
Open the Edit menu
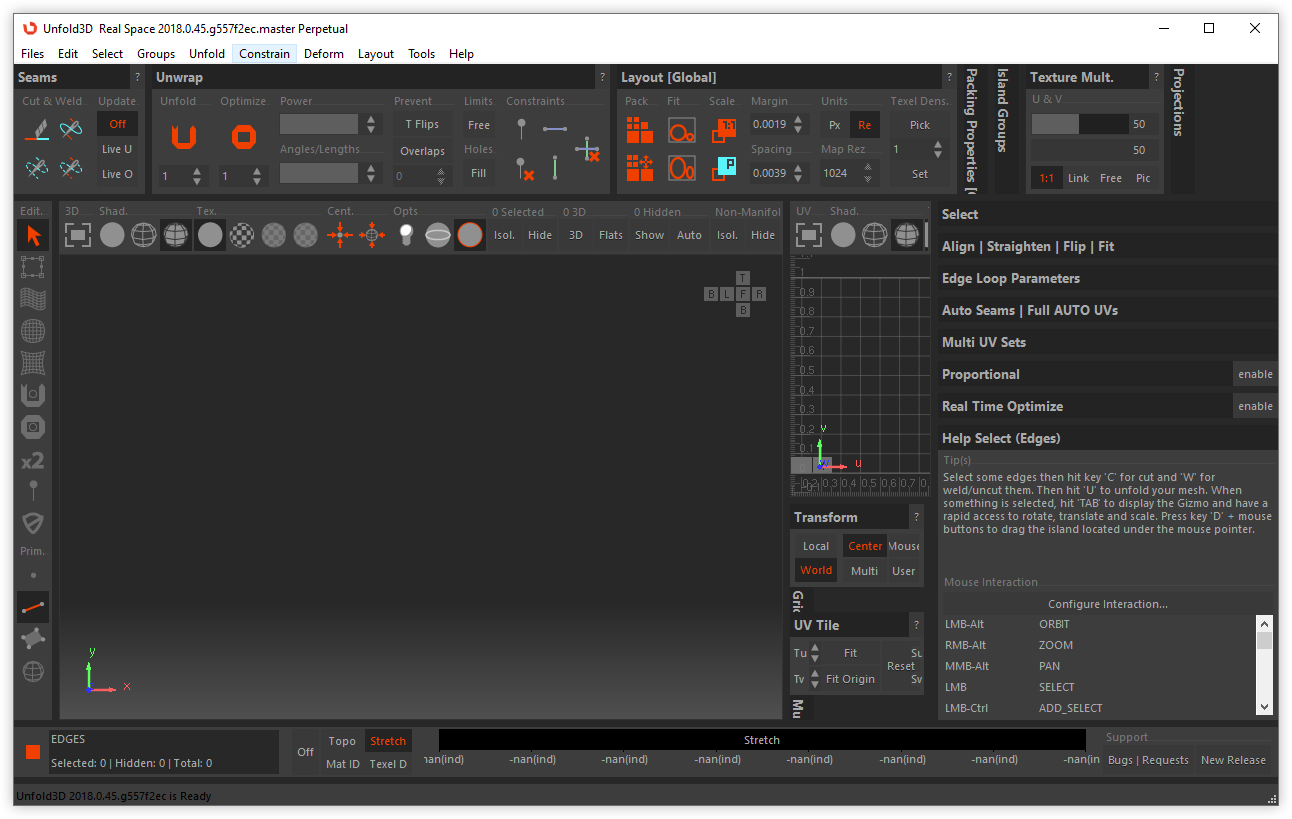(68, 54)
